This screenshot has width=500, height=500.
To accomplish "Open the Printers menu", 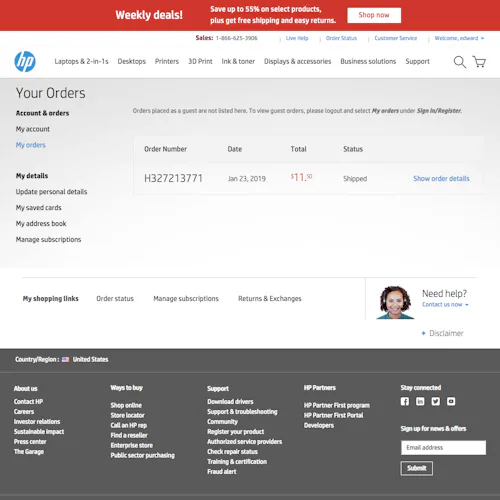I will coord(167,61).
